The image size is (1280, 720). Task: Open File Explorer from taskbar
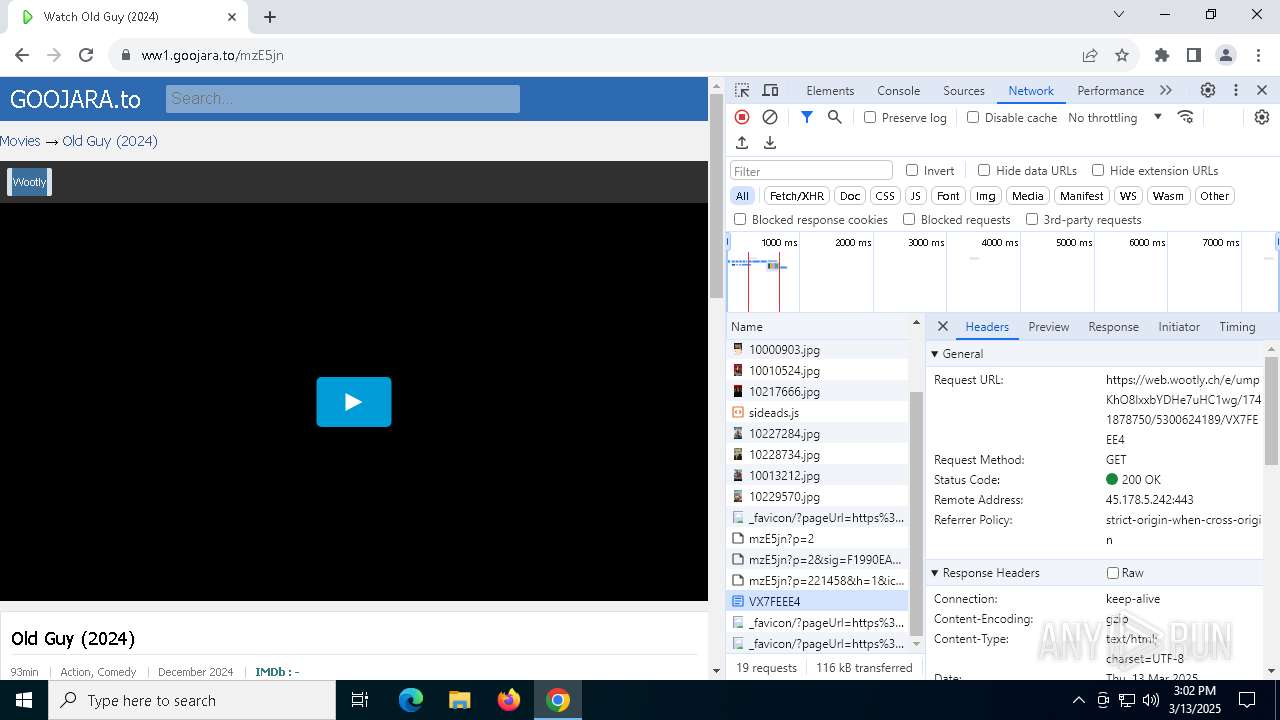coord(459,700)
